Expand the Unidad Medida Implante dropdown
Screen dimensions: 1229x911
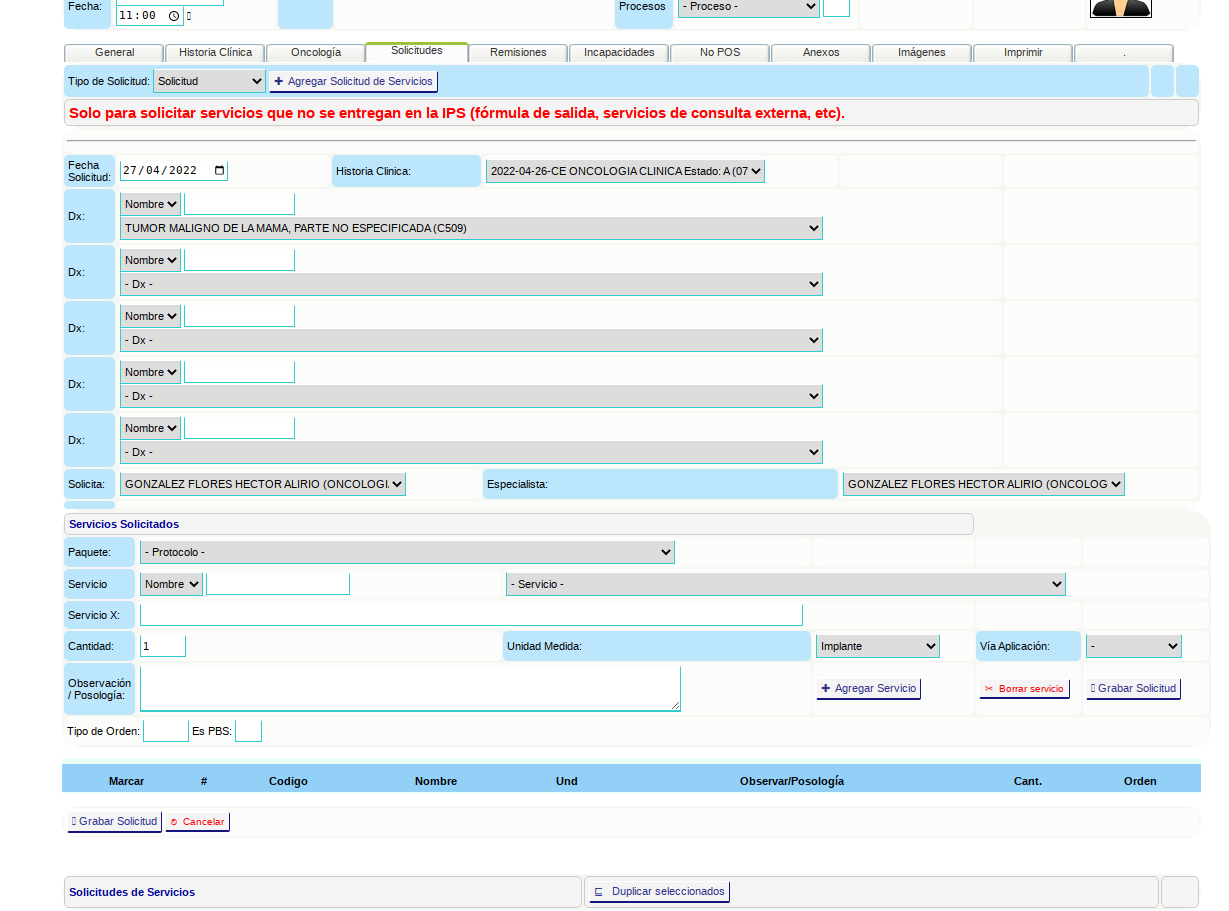[x=877, y=647]
